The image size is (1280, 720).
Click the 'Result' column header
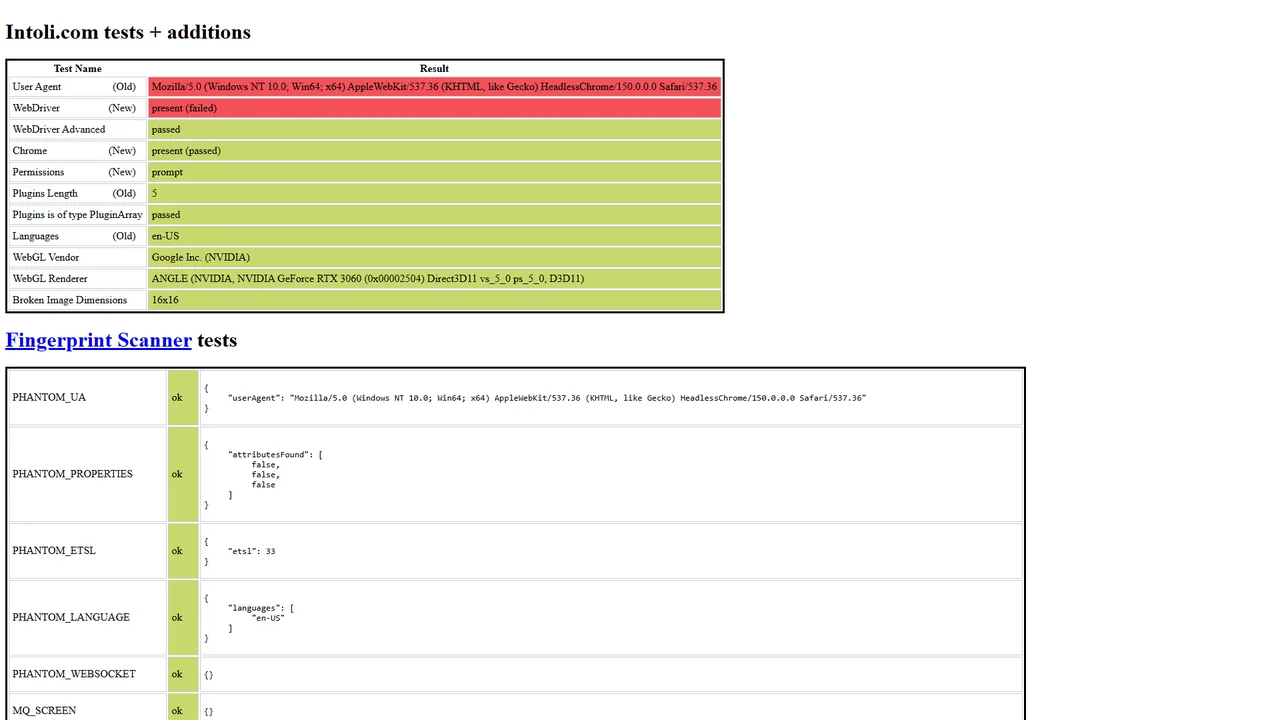point(434,68)
